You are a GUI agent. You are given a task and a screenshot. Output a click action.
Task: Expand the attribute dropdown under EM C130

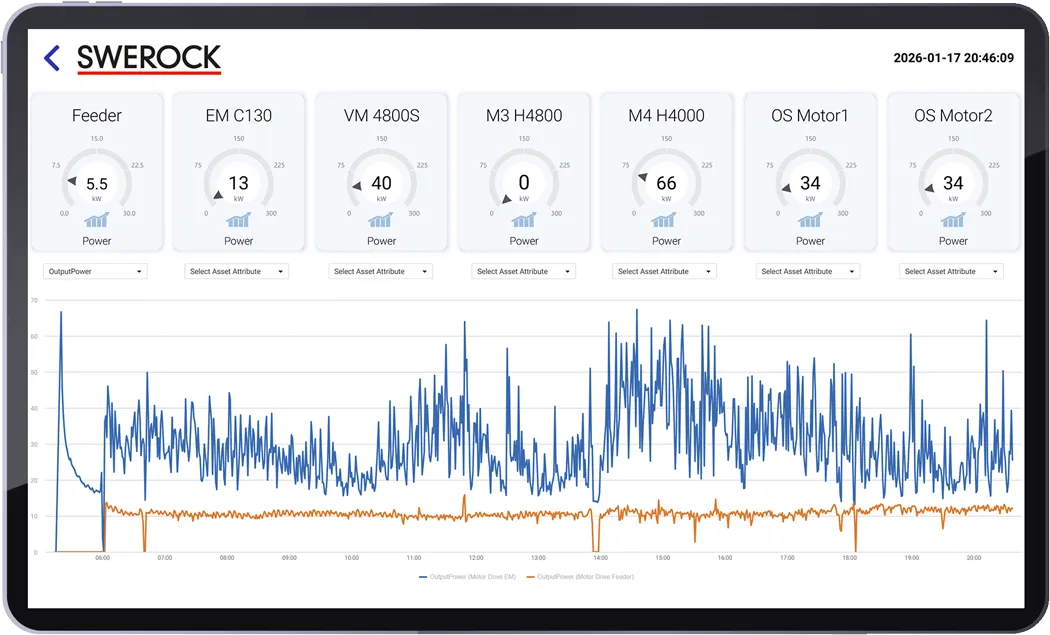(x=236, y=271)
